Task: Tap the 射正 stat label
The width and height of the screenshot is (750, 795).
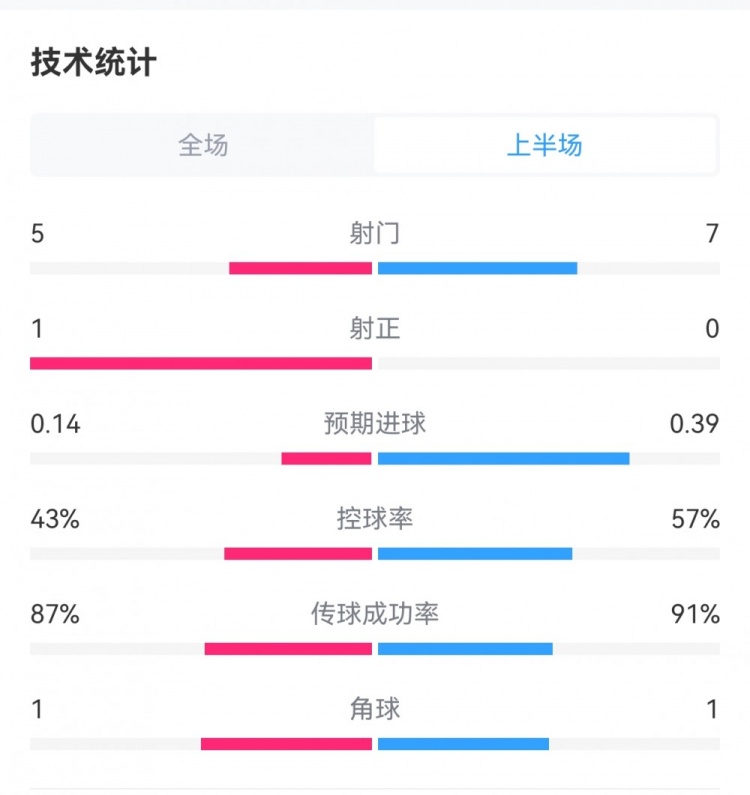Action: [375, 329]
